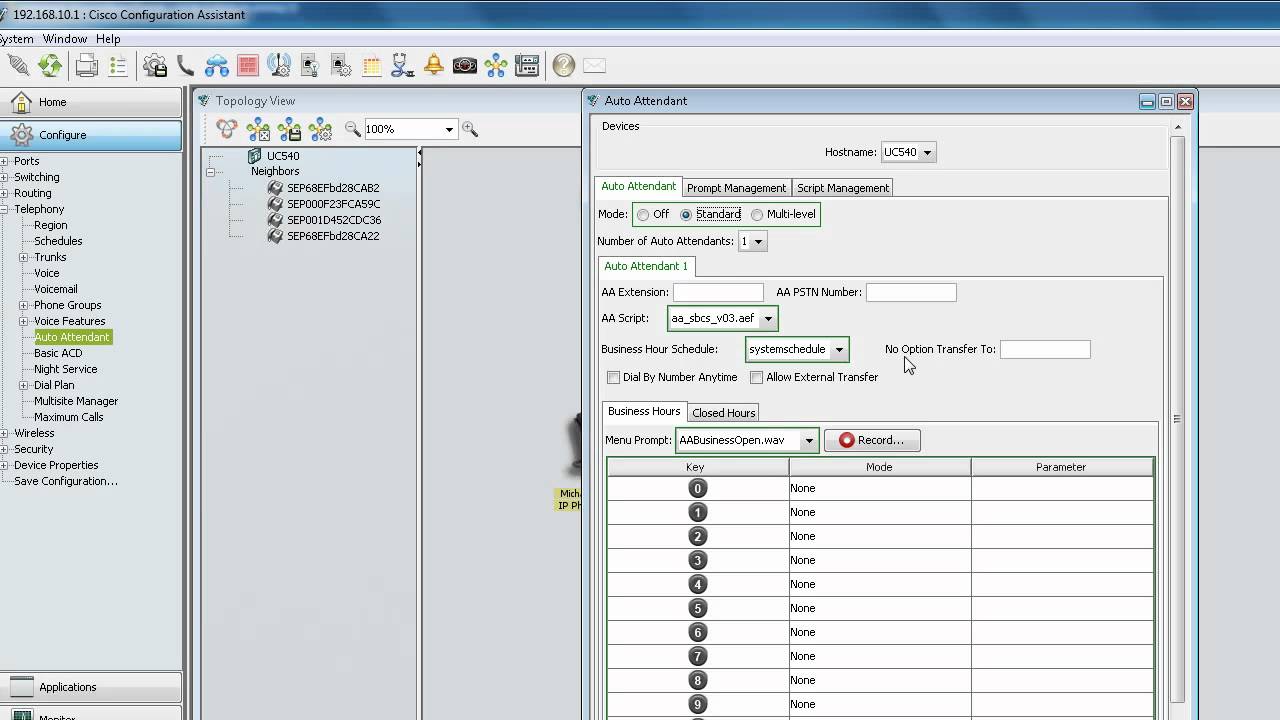Click the front panel device toolbar icon
The height and width of the screenshot is (720, 1280).
click(527, 66)
